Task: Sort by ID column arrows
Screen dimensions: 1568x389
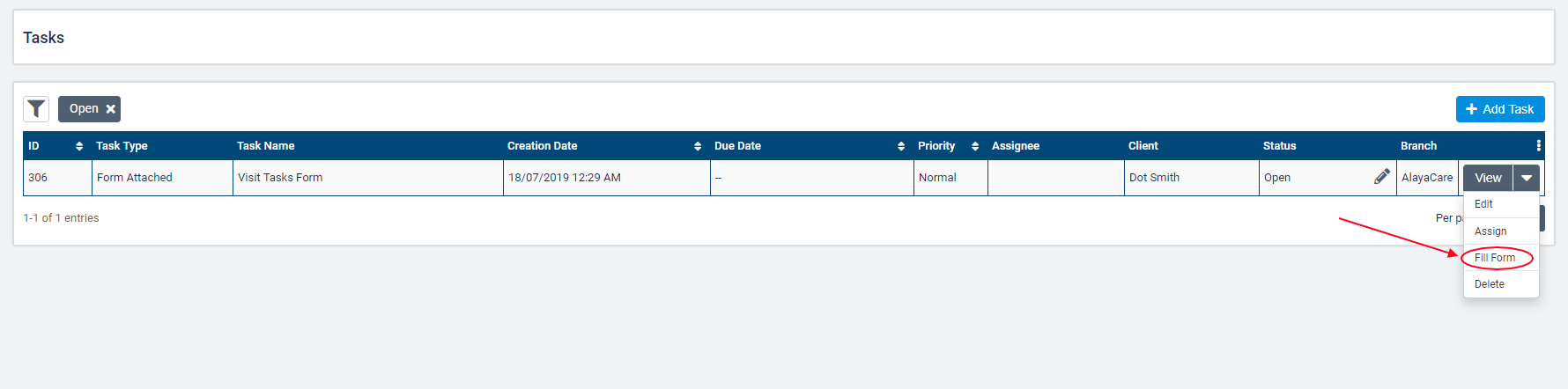Action: 79,146
